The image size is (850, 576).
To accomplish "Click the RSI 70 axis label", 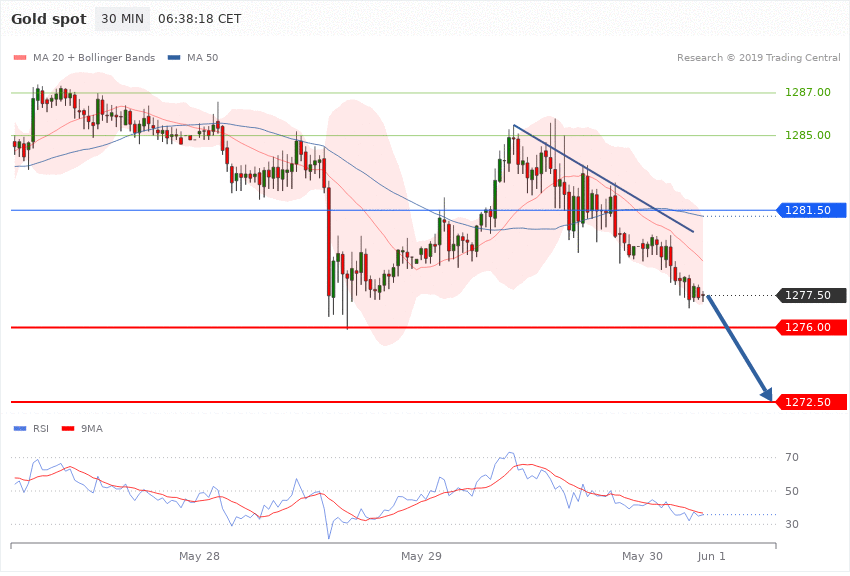I will coord(792,457).
